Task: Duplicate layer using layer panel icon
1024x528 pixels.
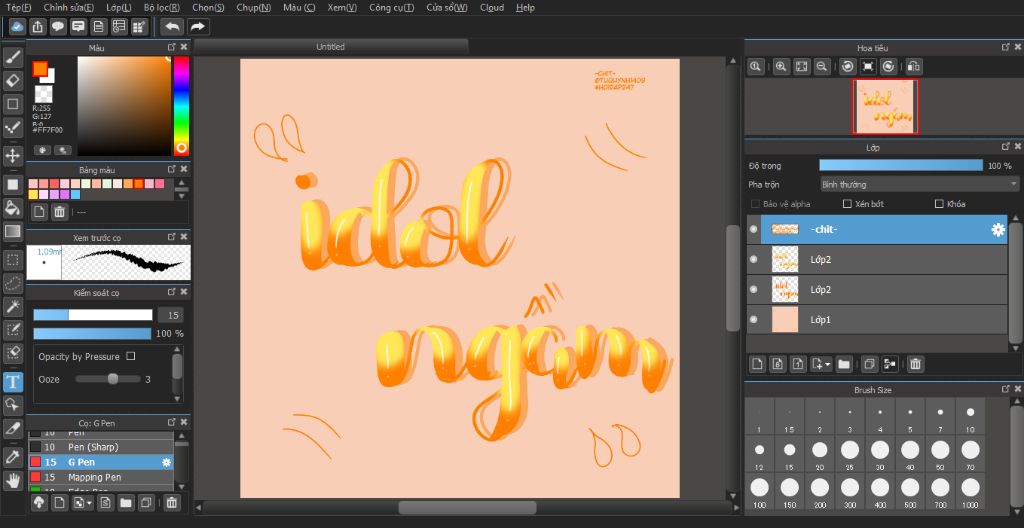Action: coord(869,364)
